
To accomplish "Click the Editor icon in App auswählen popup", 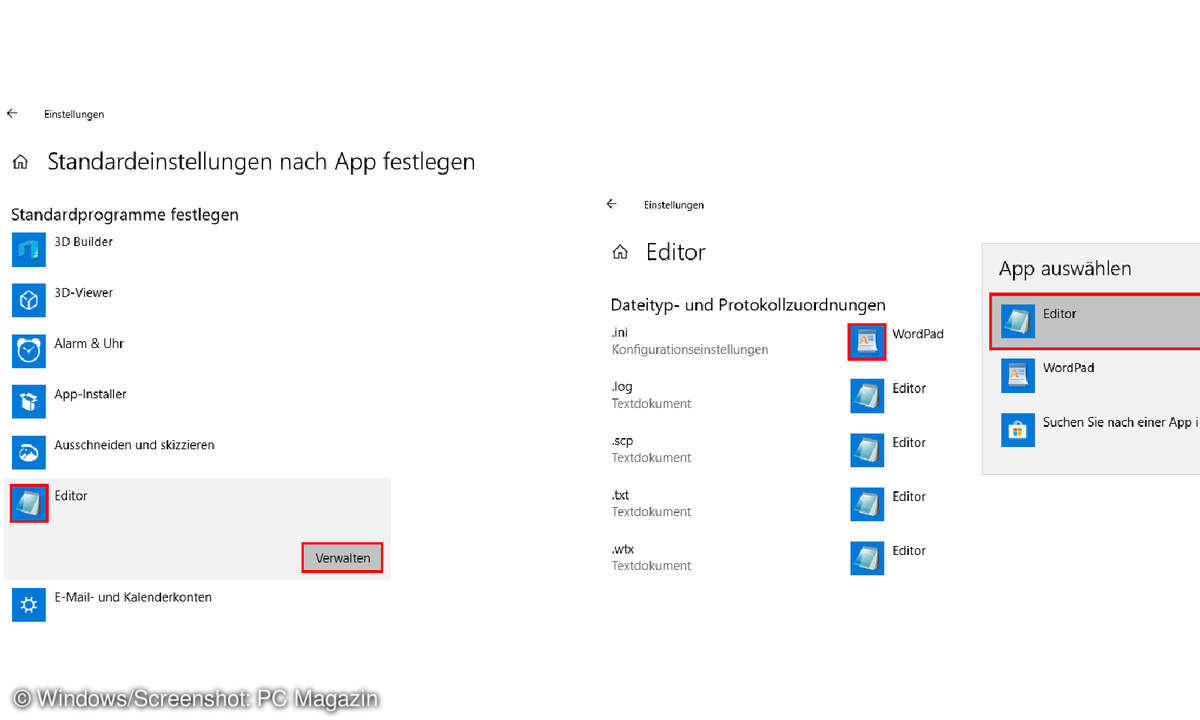I will click(1018, 321).
